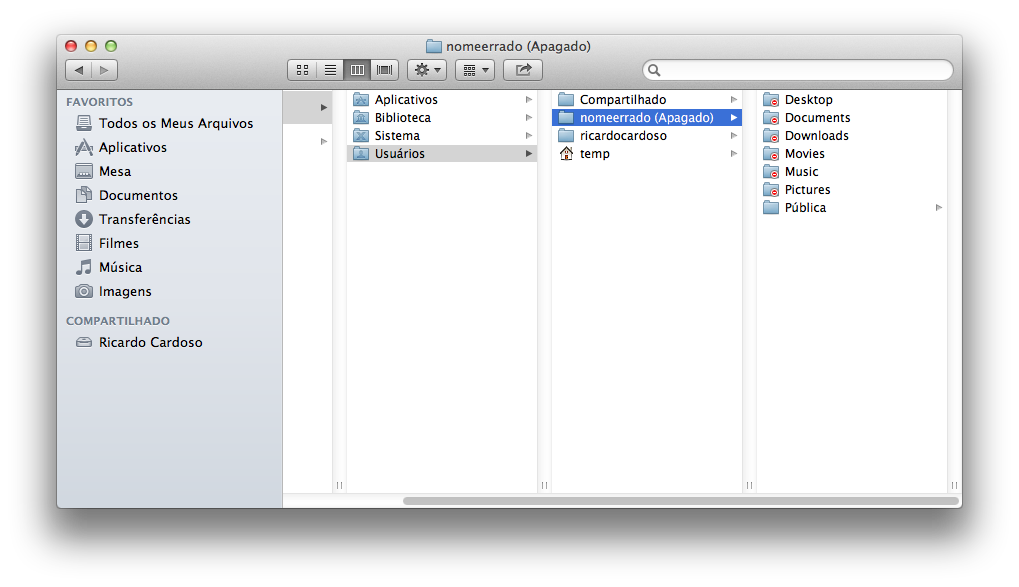The height and width of the screenshot is (587, 1019).
Task: Open Todos os Meus Arquivos in sidebar
Action: point(175,124)
